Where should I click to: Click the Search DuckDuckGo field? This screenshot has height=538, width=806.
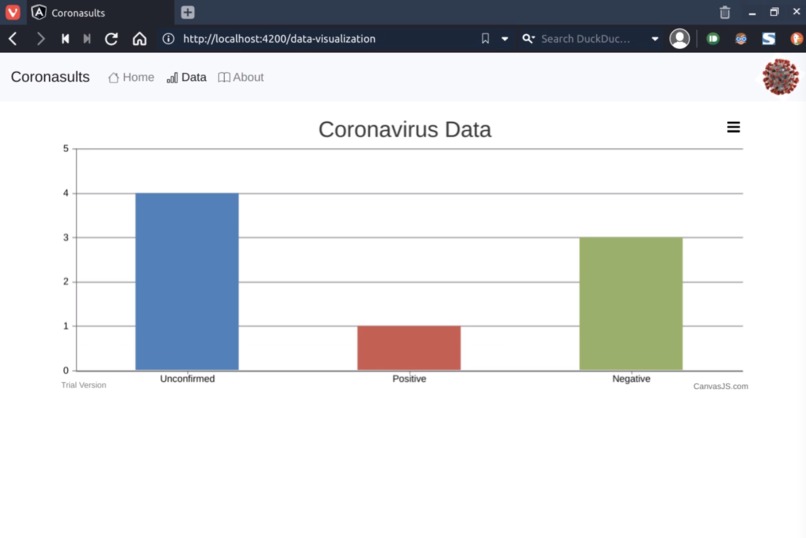point(585,39)
